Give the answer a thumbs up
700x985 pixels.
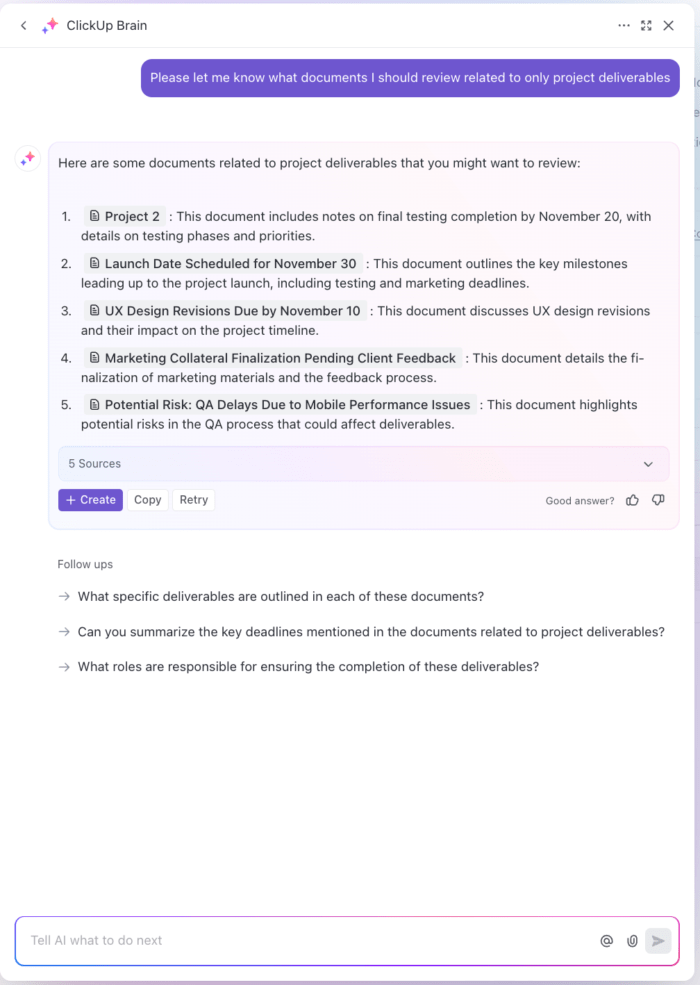click(632, 499)
